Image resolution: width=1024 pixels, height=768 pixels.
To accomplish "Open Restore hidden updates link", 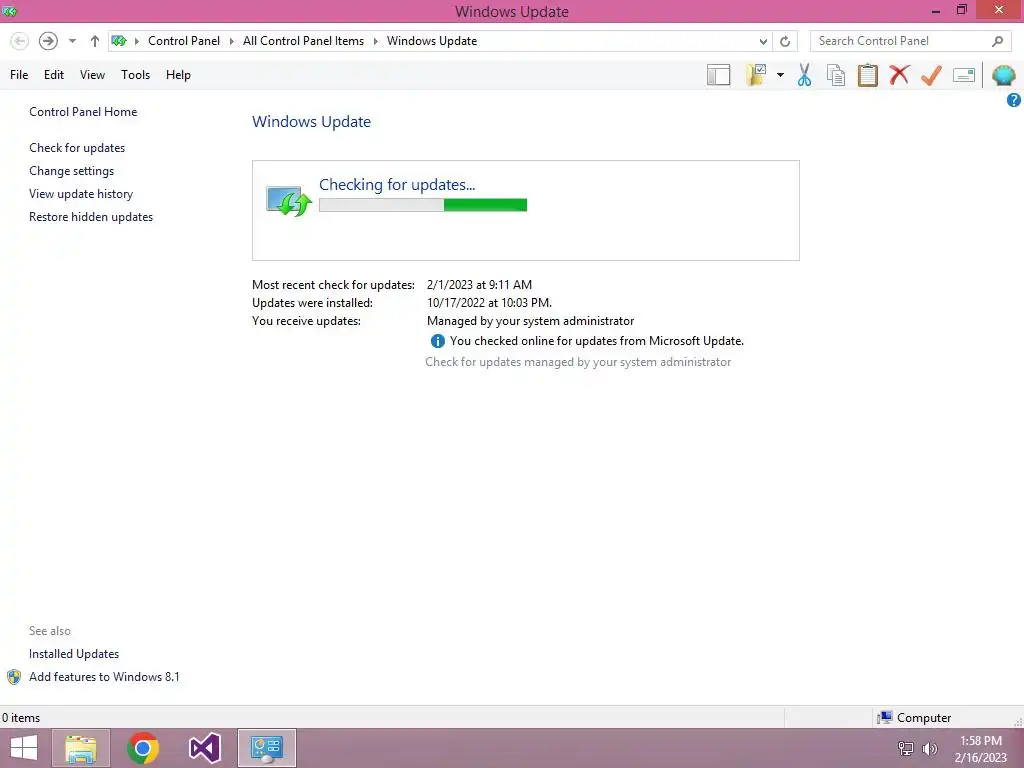I will [91, 217].
